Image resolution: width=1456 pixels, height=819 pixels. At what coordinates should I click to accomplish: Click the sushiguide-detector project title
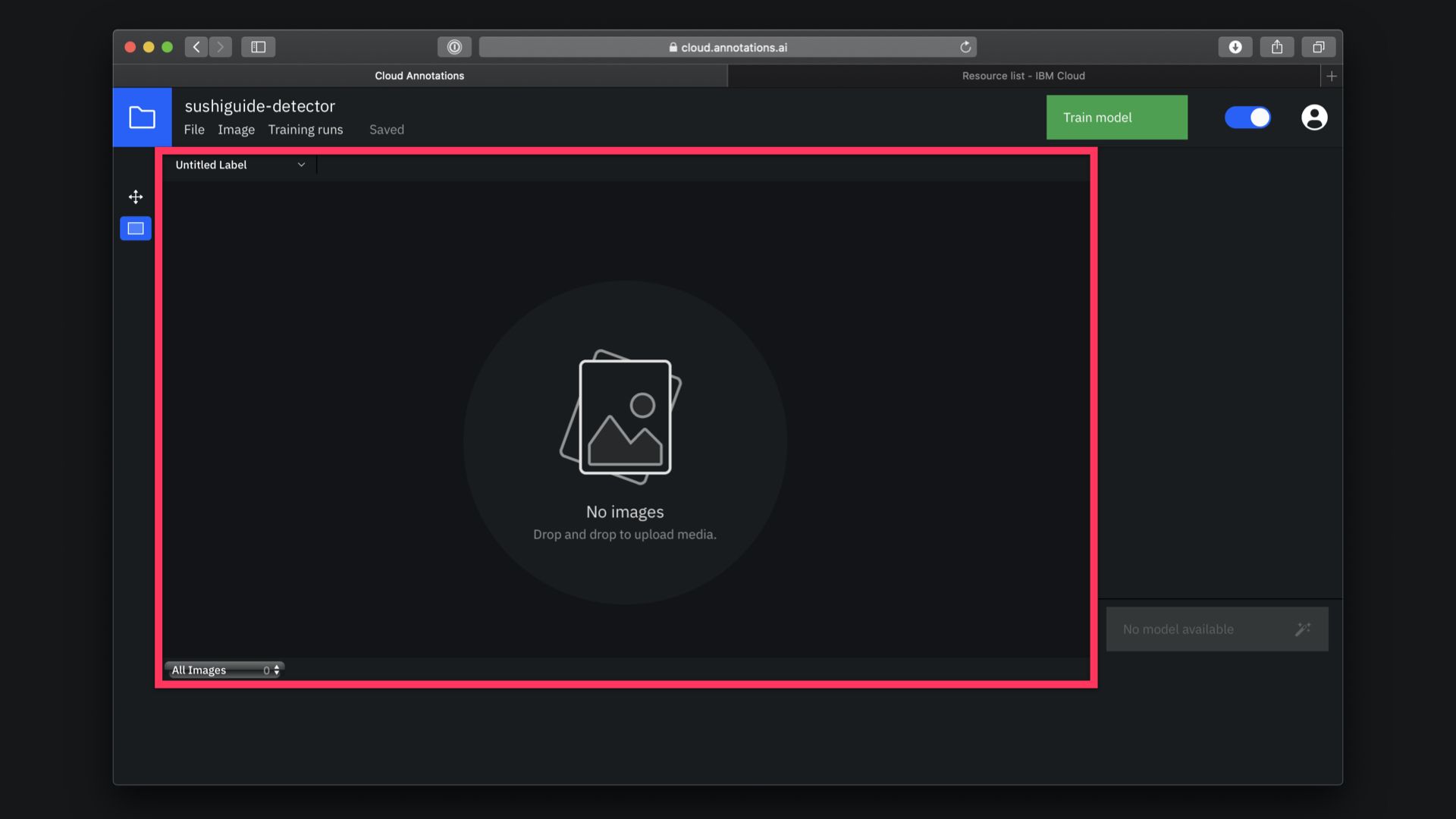(x=260, y=106)
